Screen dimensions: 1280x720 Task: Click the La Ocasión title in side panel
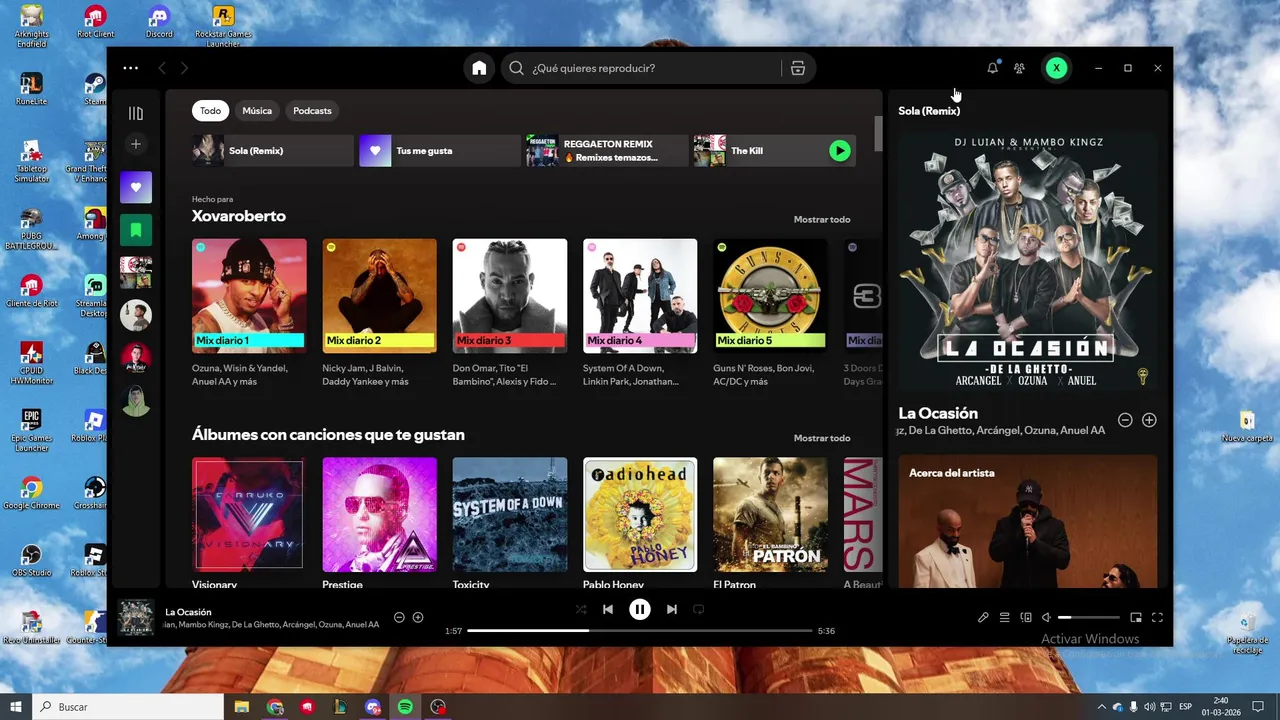(x=938, y=413)
